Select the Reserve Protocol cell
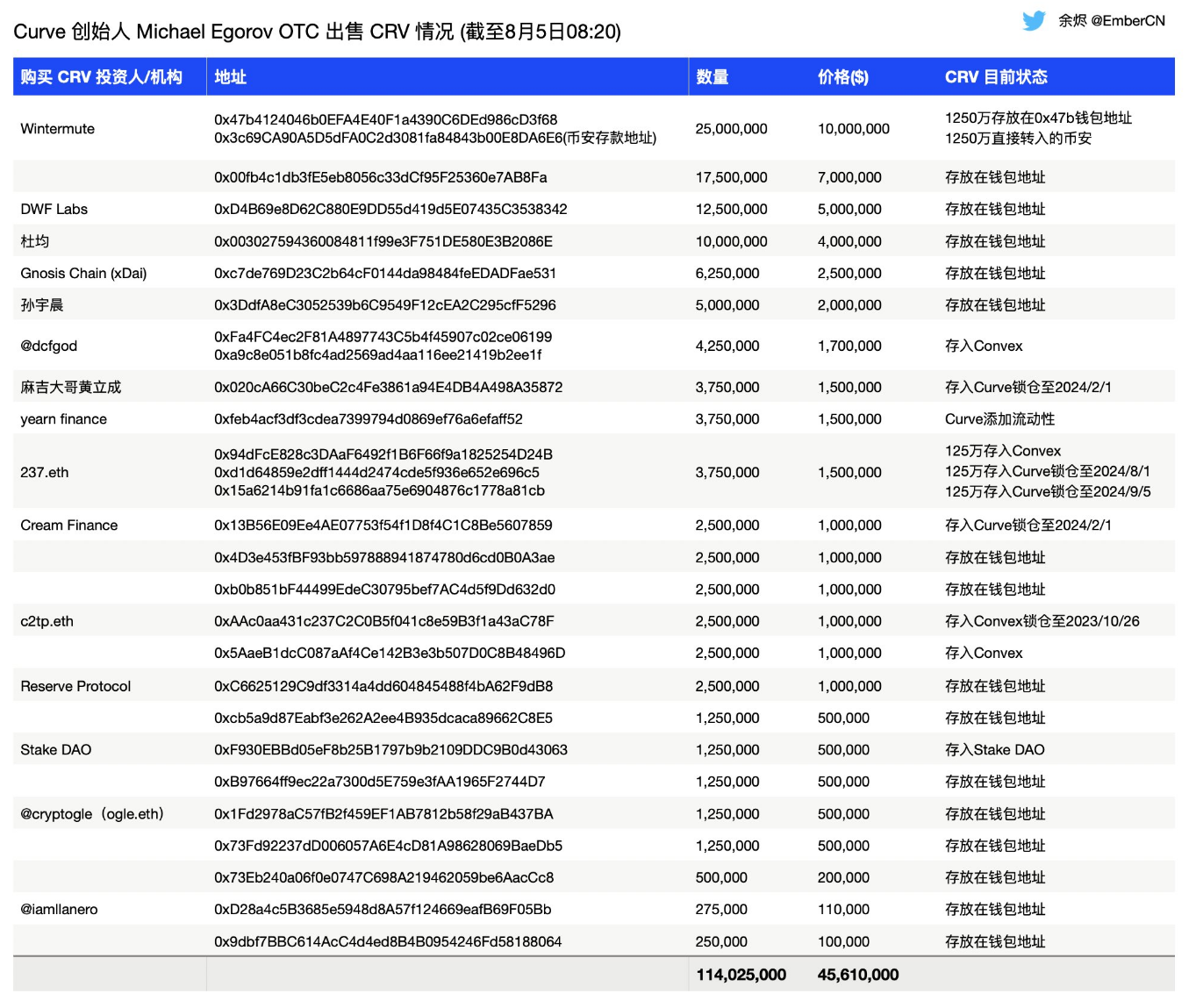Screen dimensions: 1196x1008 pyautogui.click(x=75, y=686)
